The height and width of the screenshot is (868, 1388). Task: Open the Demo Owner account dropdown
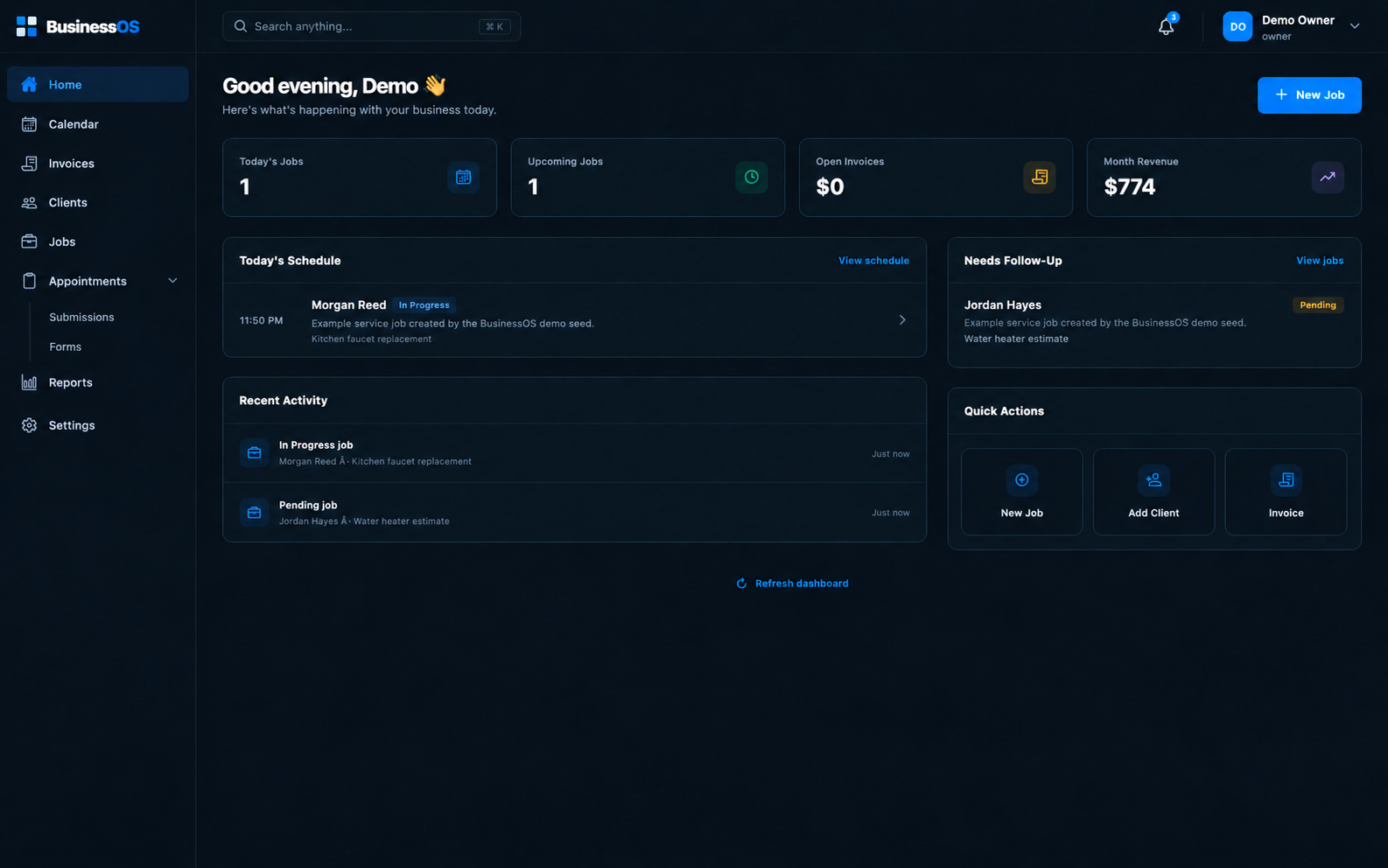(1355, 26)
